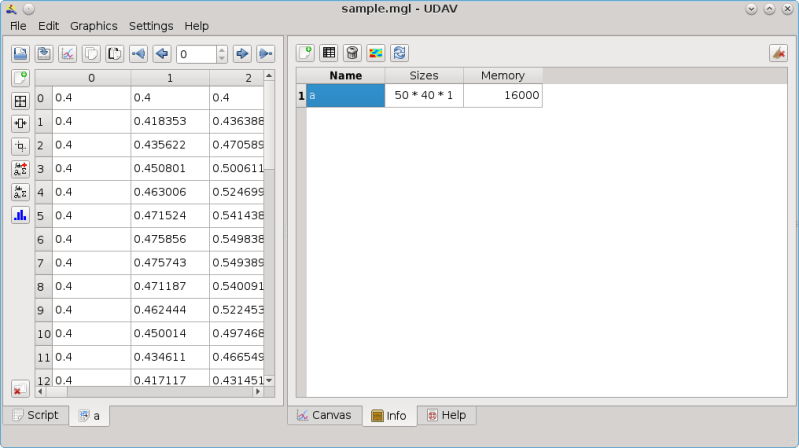Click the Memory column header

[x=503, y=75]
